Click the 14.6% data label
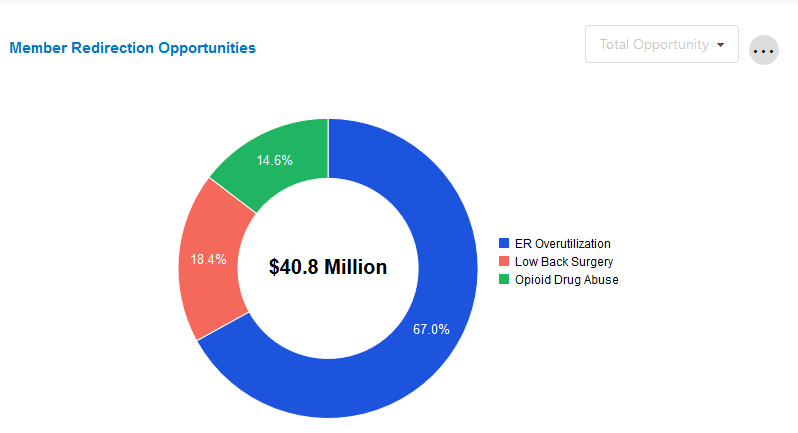Screen dimensions: 798x433 coord(273,160)
